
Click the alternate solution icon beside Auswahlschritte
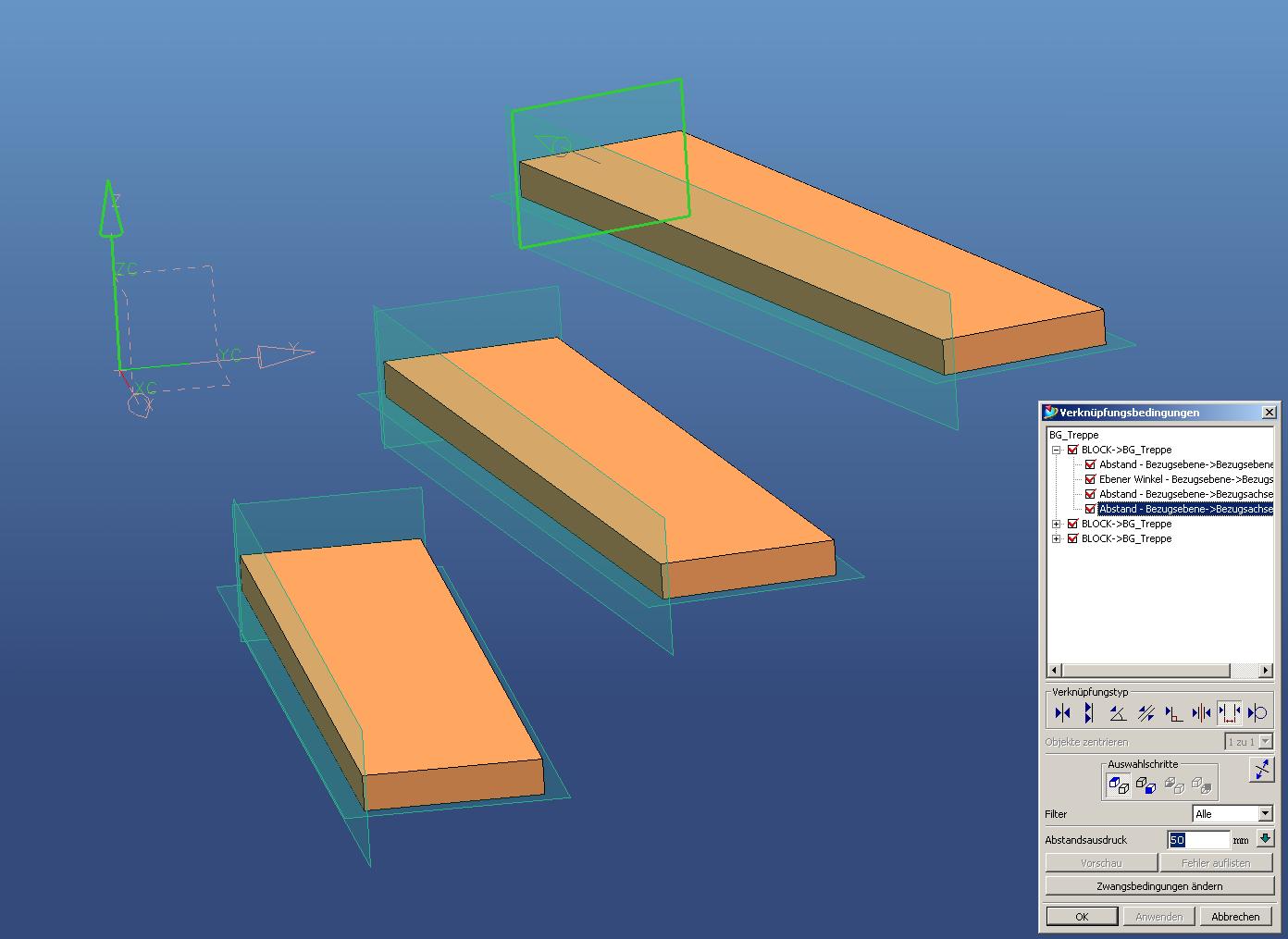1261,770
